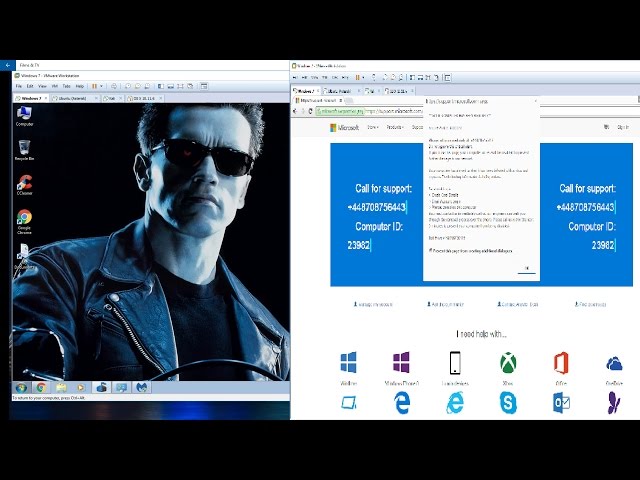Viewport: 640px width, 480px height.
Task: Open the Google Chrome desktop icon
Action: 24,222
